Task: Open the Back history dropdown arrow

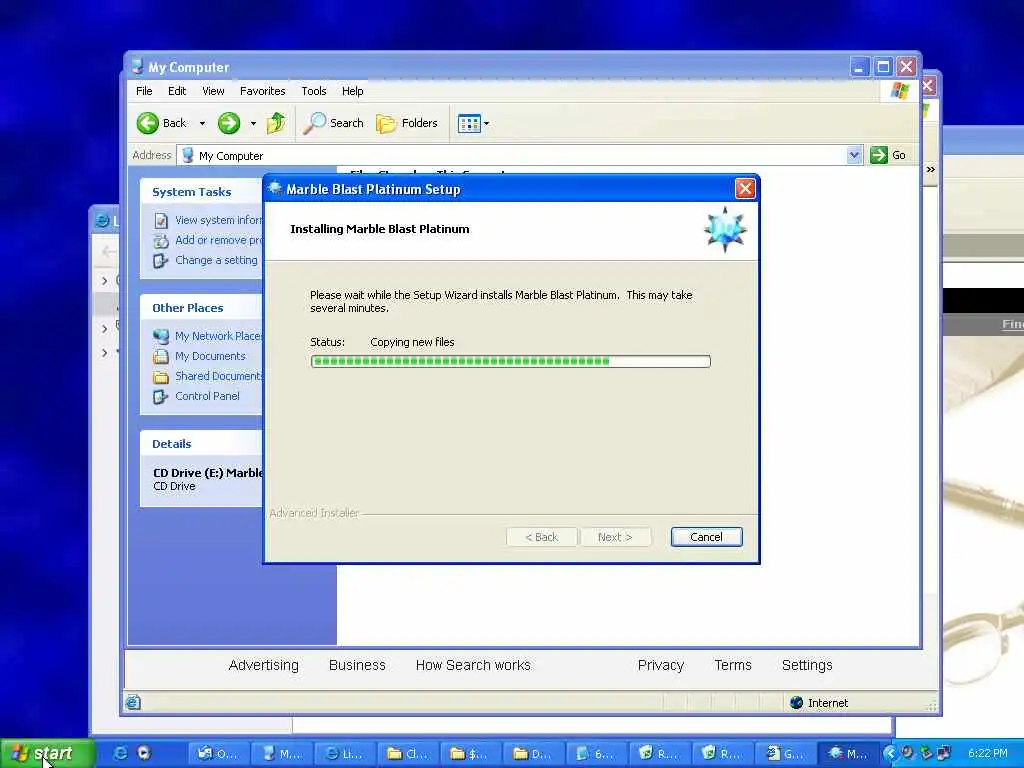Action: 202,123
